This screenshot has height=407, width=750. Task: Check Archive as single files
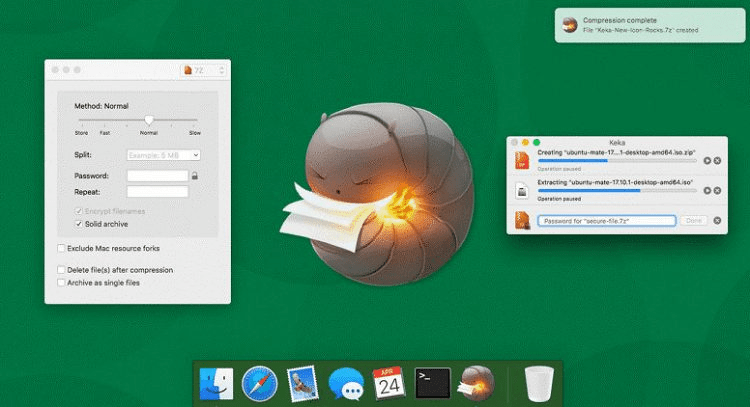61,283
